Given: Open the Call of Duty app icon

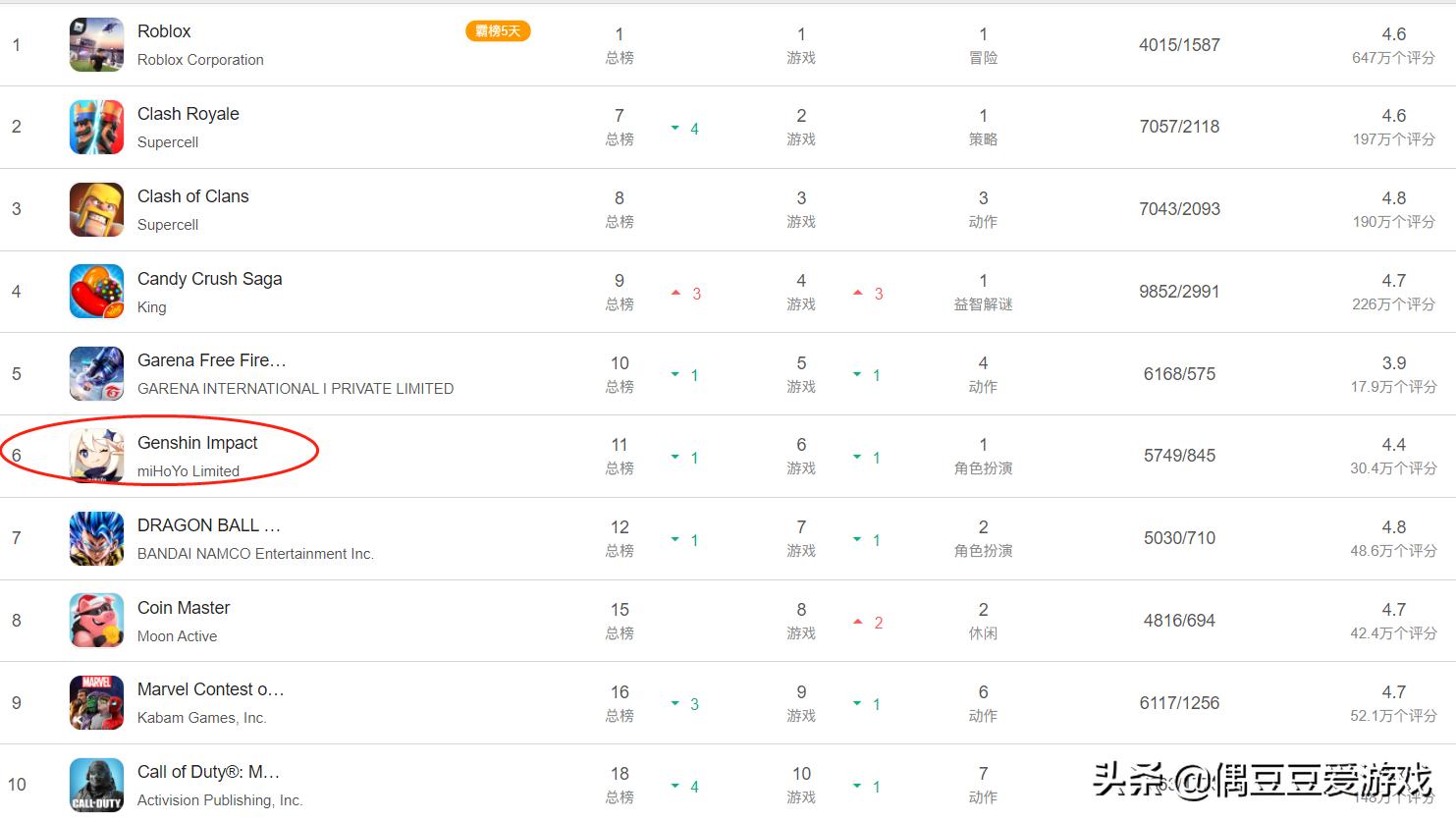Looking at the screenshot, I should coord(96,785).
